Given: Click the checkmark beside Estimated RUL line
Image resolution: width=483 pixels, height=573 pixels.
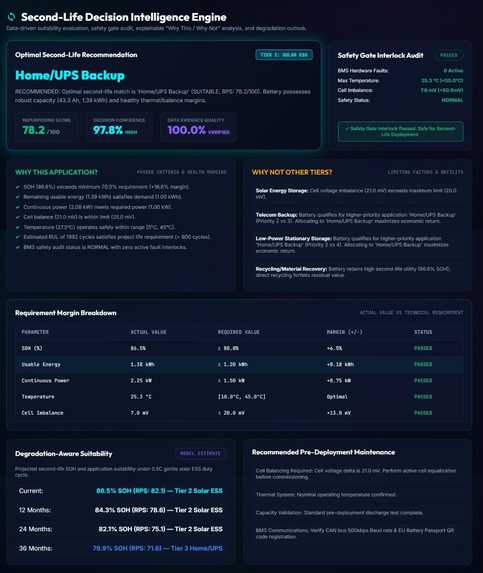Looking at the screenshot, I should tap(18, 237).
